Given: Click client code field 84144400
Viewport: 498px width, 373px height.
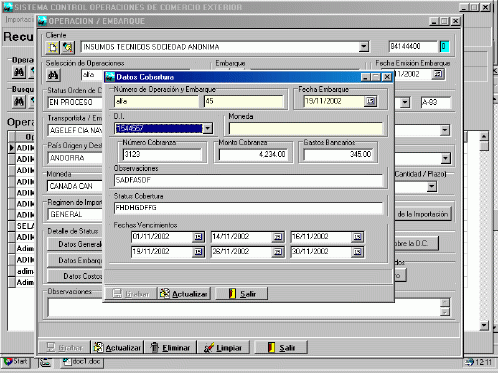Looking at the screenshot, I should [x=413, y=47].
